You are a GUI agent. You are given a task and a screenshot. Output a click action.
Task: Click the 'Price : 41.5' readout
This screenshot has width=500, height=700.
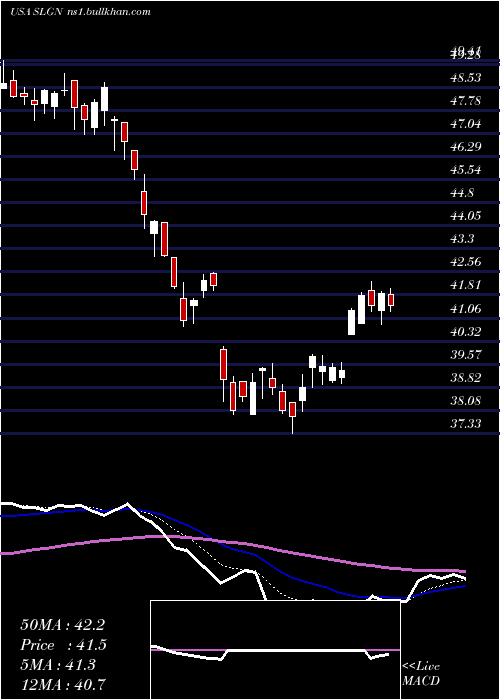63,645
